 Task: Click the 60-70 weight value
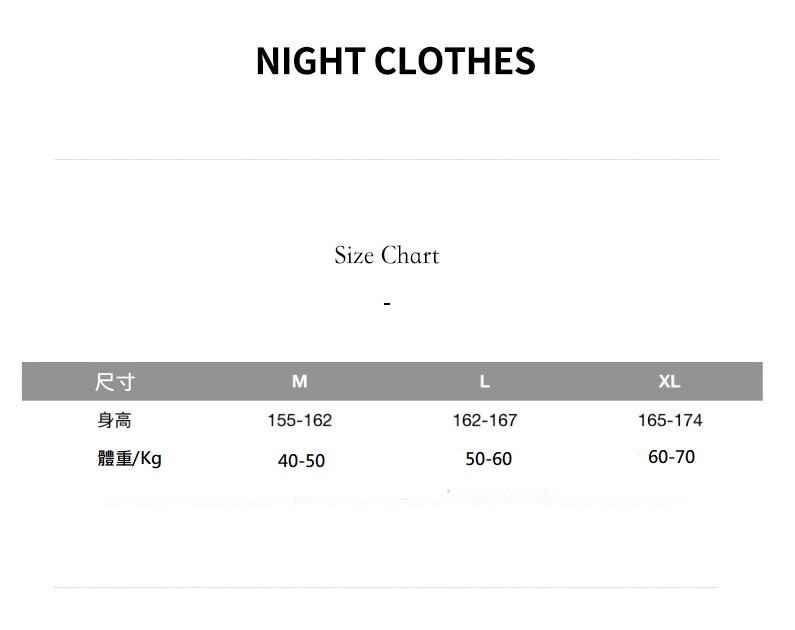coord(671,457)
